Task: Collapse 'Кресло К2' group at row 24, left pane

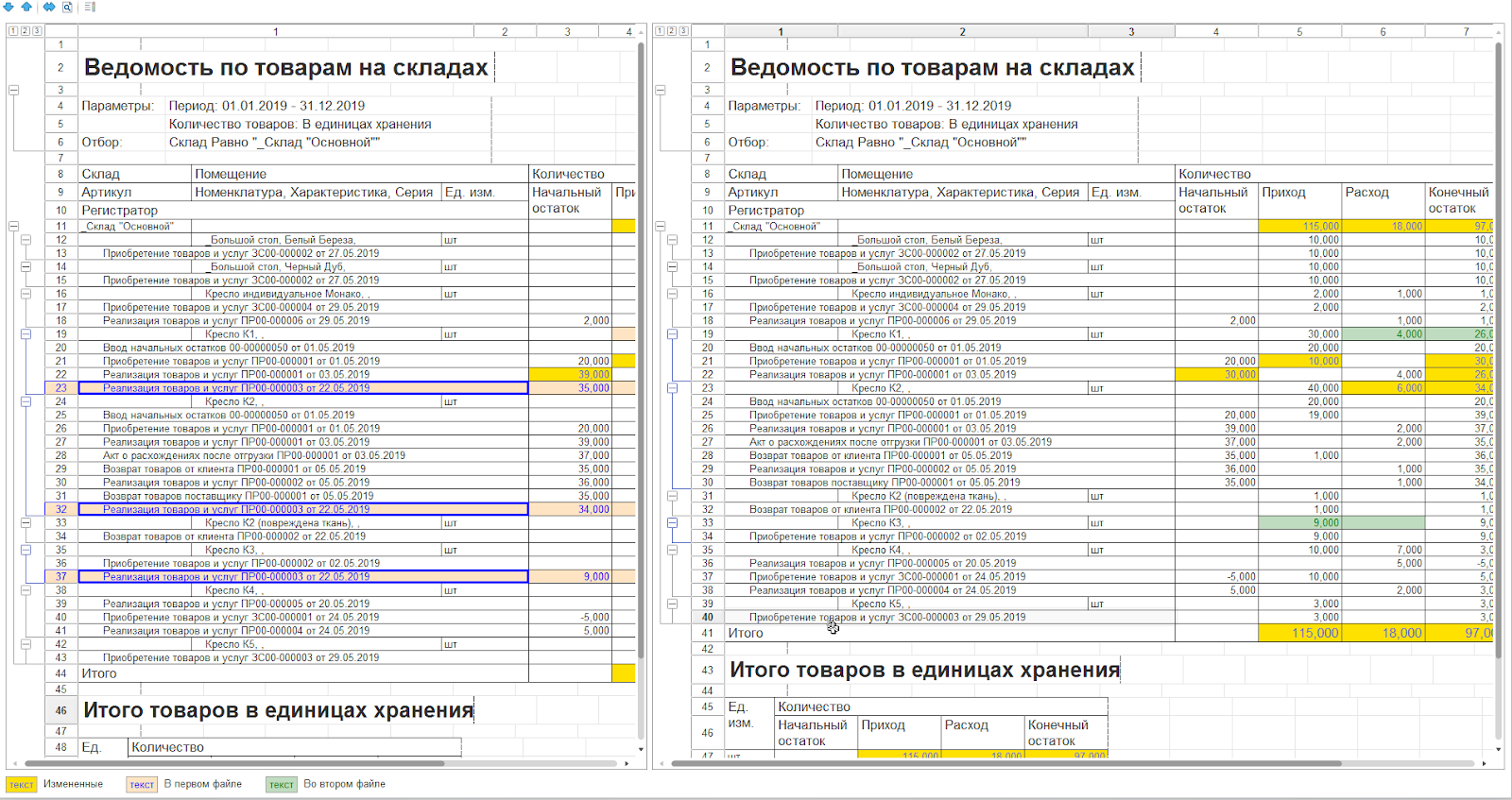Action: point(26,401)
